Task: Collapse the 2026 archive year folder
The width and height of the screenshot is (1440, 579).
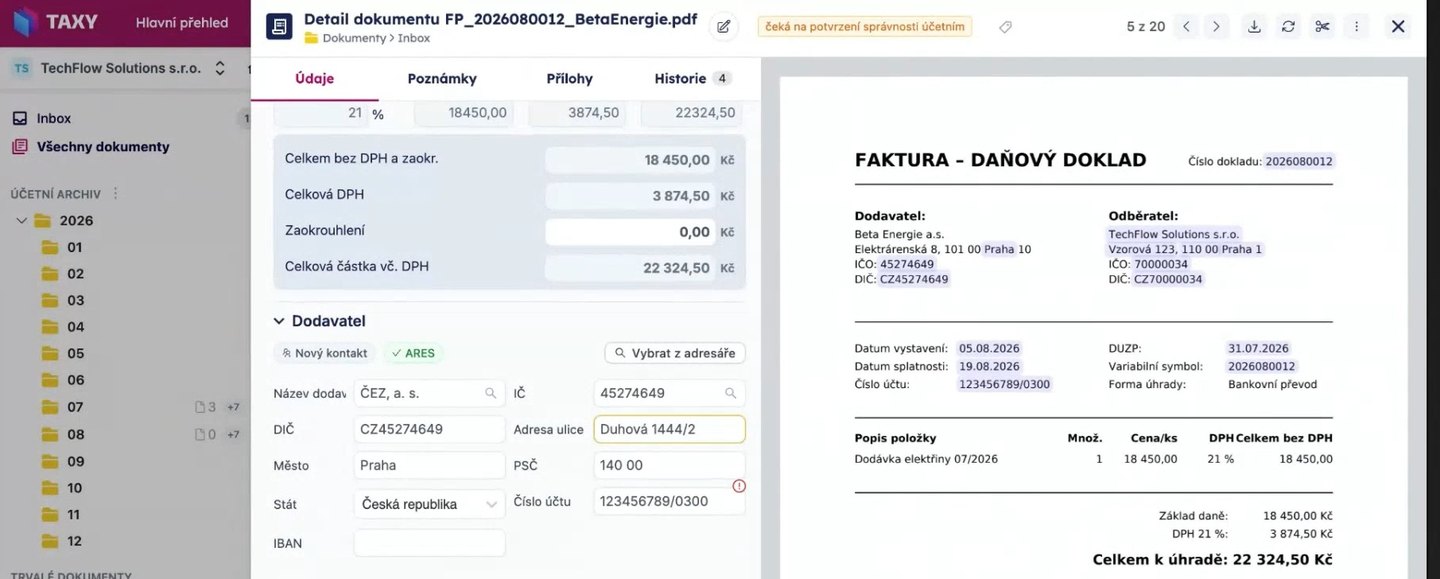Action: click(22, 220)
